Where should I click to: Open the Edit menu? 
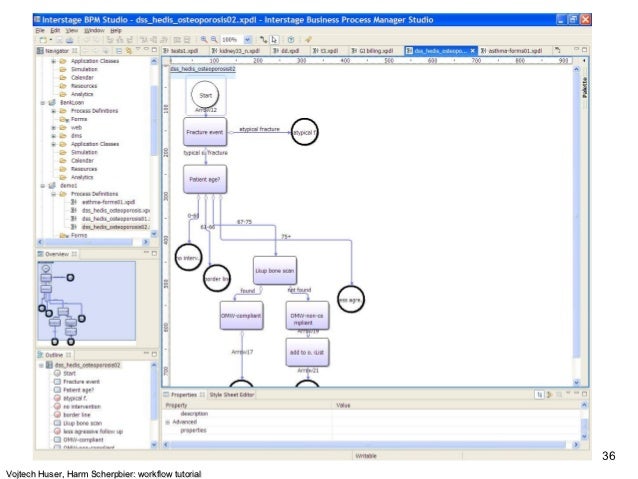point(55,30)
